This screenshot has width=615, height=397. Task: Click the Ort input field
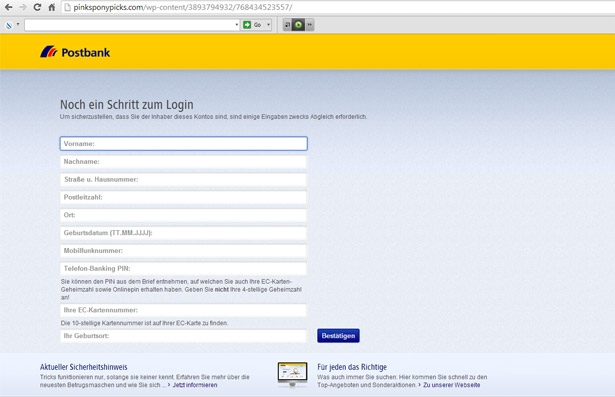184,215
